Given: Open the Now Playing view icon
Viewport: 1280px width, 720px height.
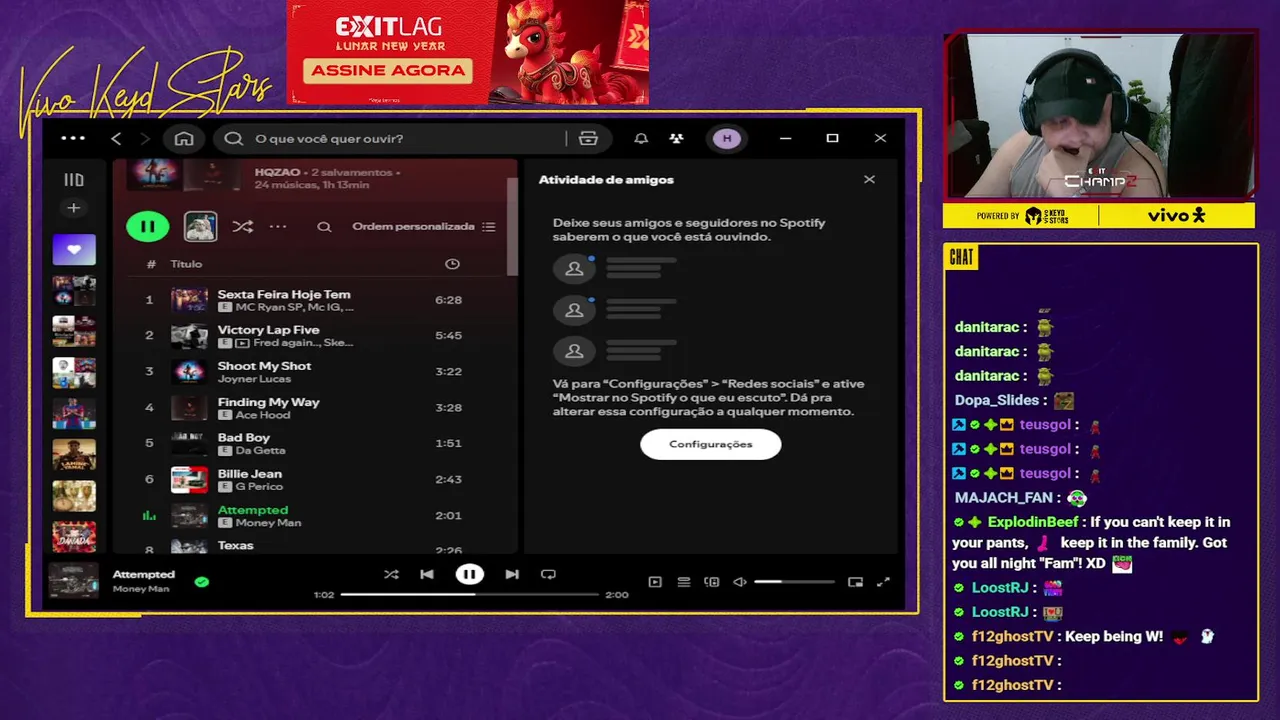Looking at the screenshot, I should click(655, 582).
